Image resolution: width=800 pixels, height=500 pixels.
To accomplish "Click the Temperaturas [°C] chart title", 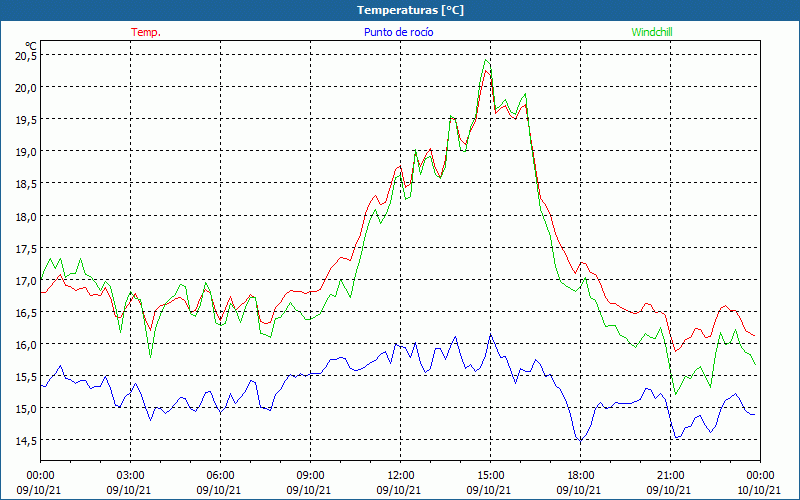I will (410, 10).
